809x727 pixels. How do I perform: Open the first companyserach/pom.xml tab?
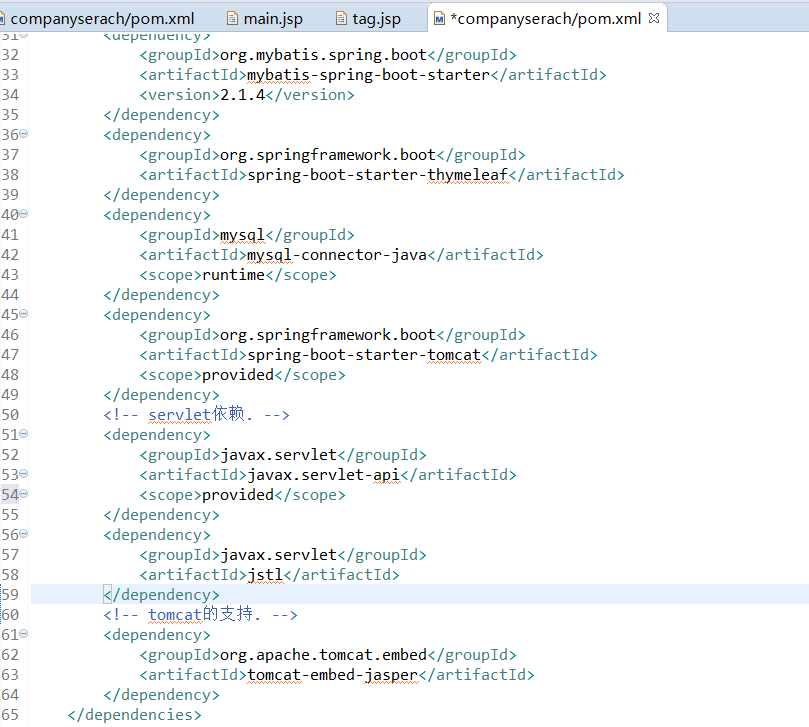tap(100, 17)
